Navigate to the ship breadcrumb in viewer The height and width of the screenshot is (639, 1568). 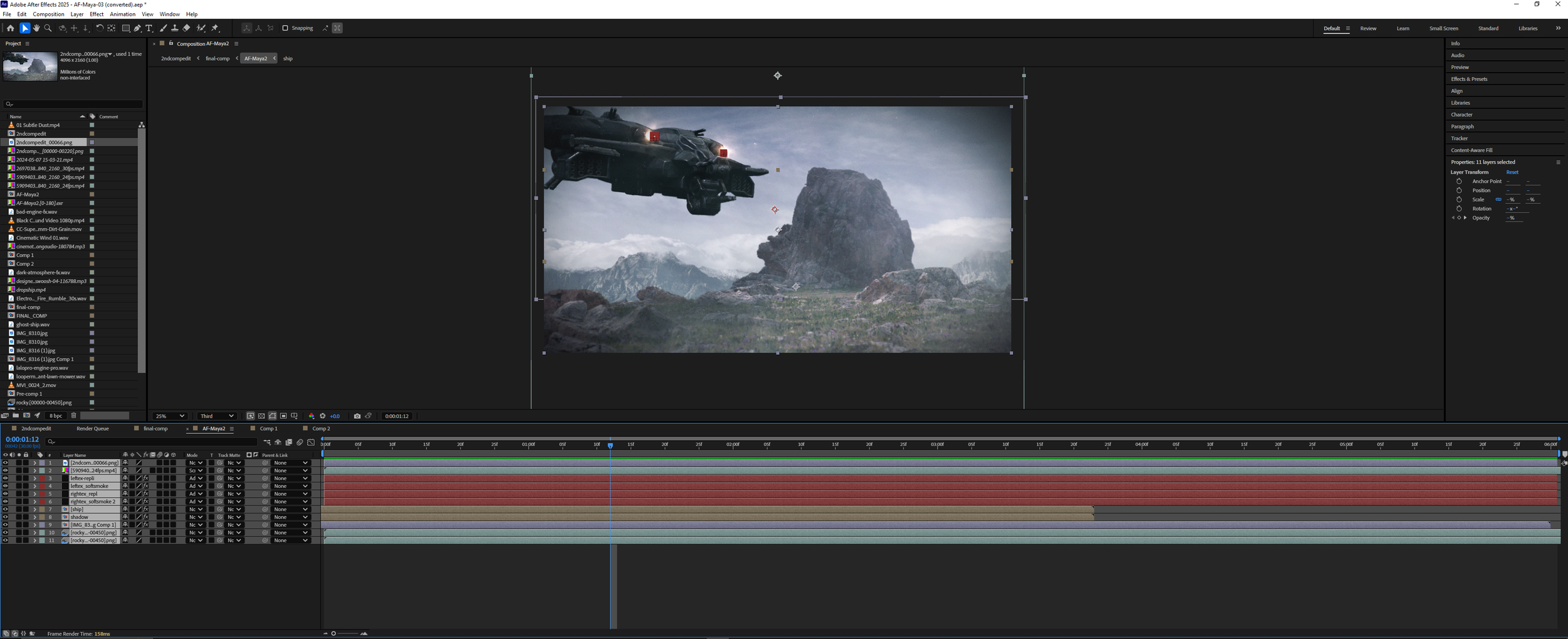coord(288,58)
